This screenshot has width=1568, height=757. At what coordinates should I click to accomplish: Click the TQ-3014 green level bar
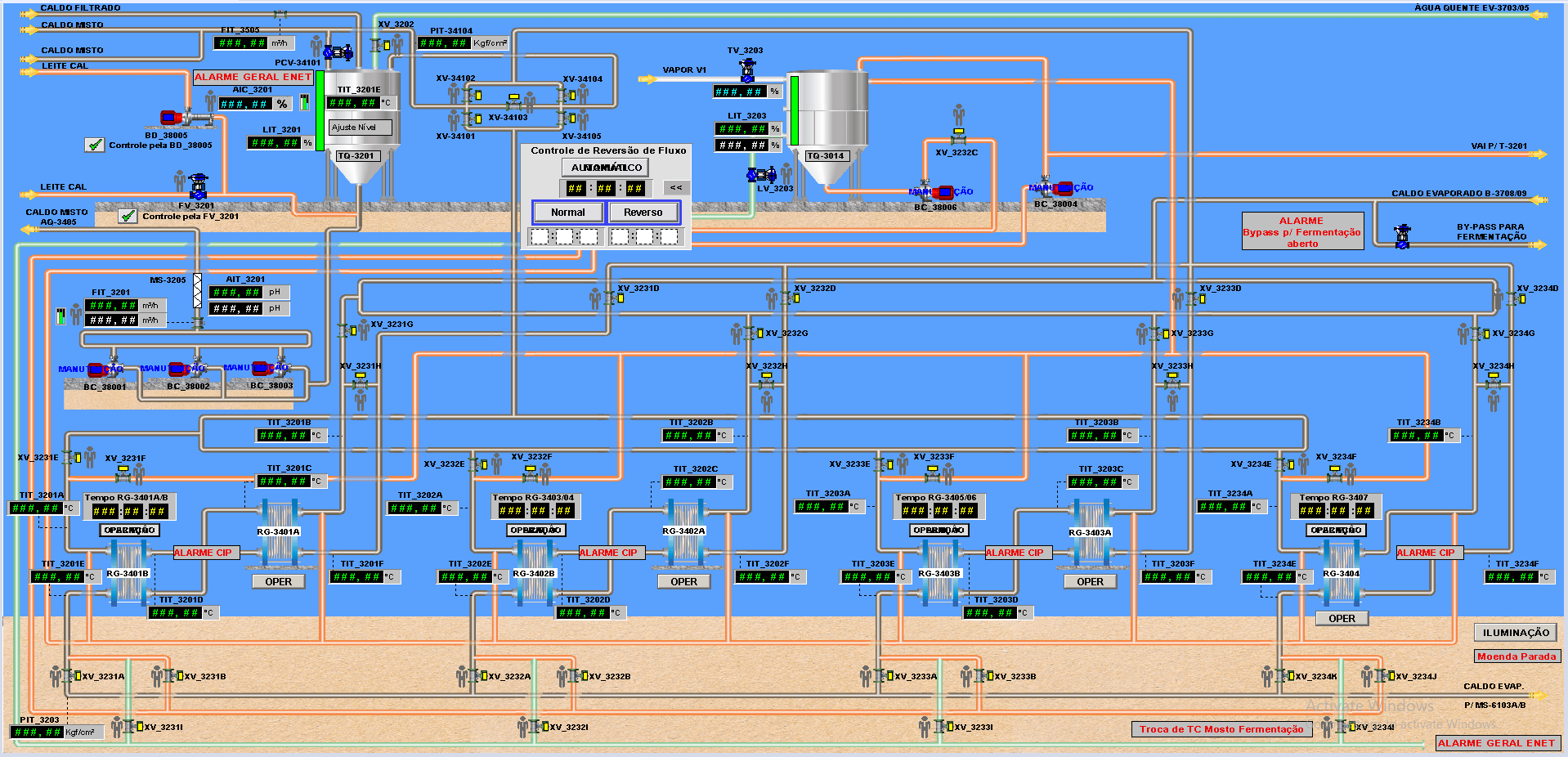click(794, 110)
